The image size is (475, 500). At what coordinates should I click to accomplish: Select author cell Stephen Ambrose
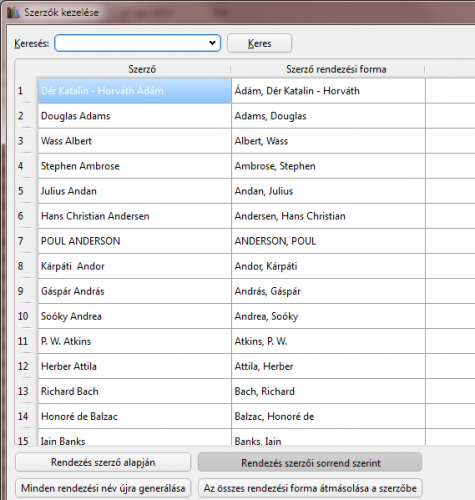click(135, 166)
